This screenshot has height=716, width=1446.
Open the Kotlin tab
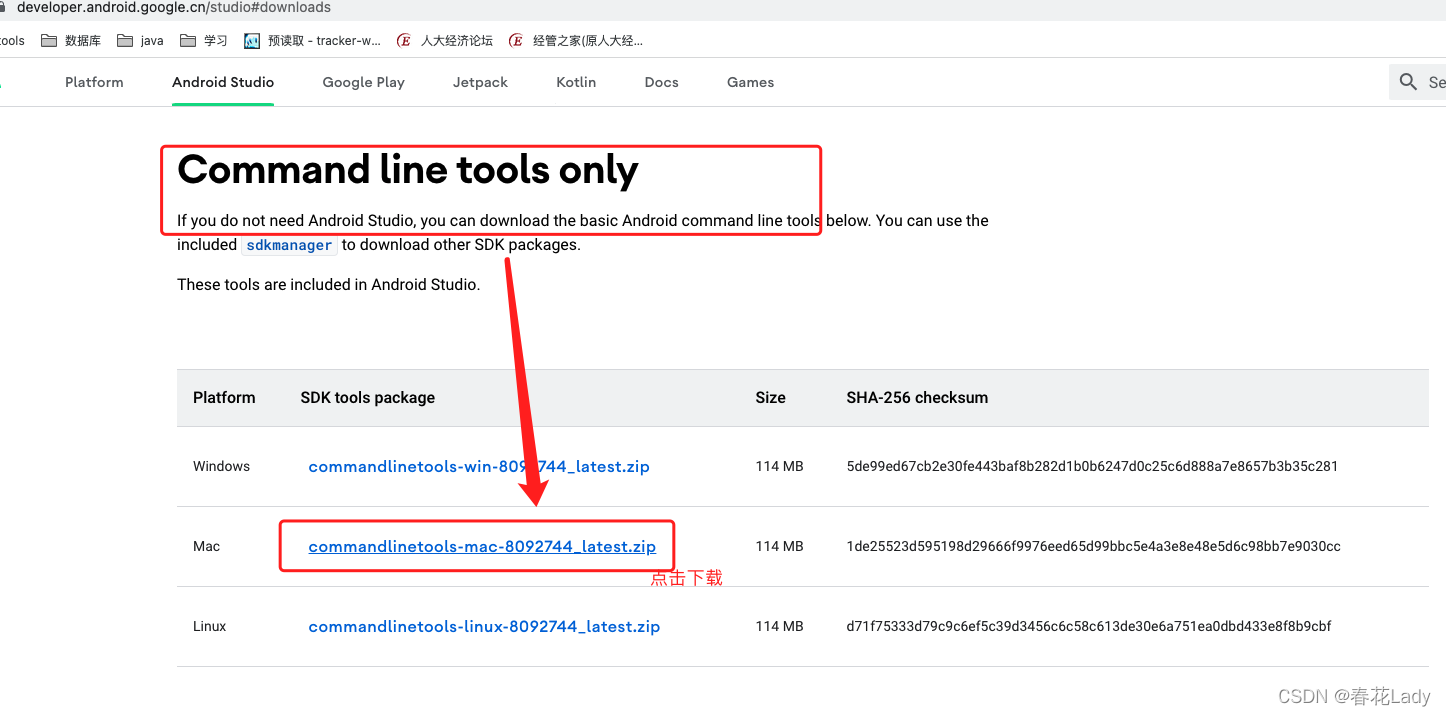[576, 82]
